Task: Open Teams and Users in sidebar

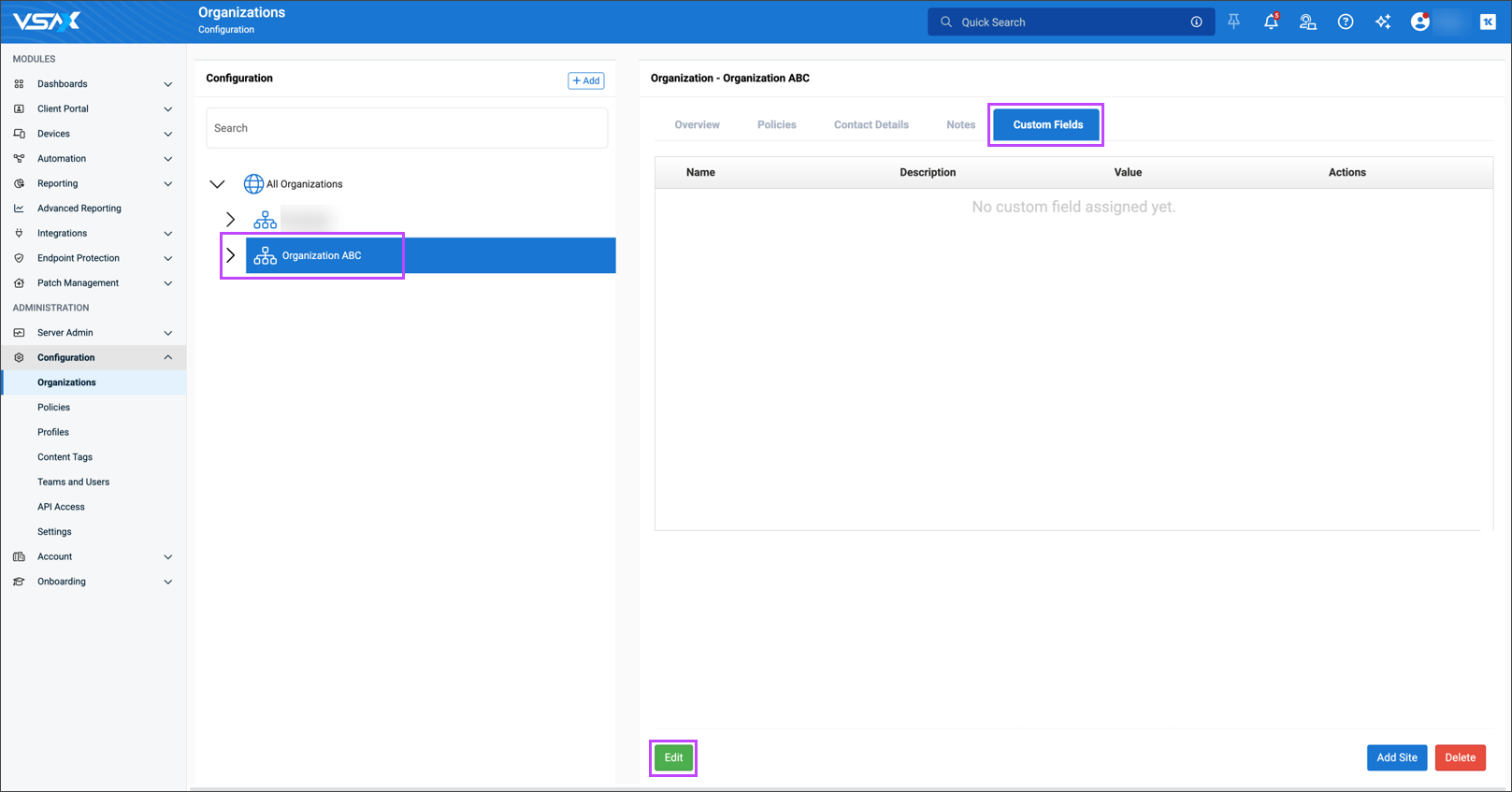Action: tap(73, 482)
